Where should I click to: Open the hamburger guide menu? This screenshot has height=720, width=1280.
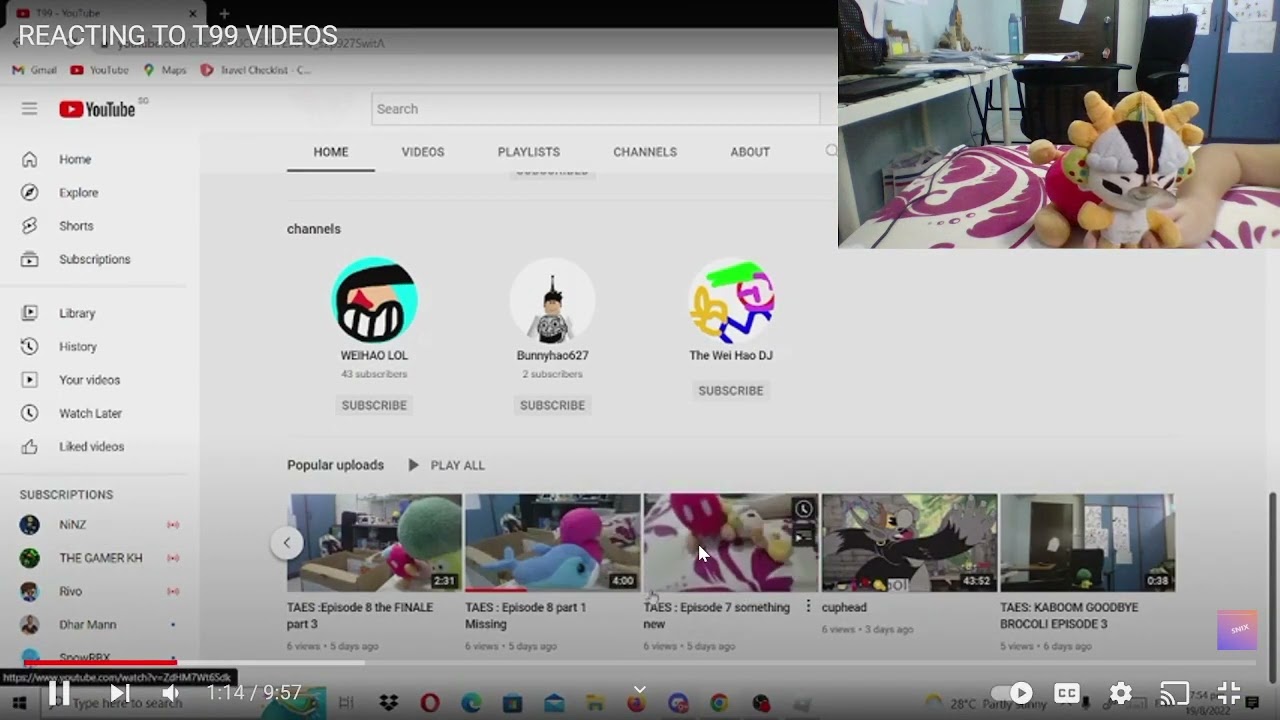pos(29,109)
